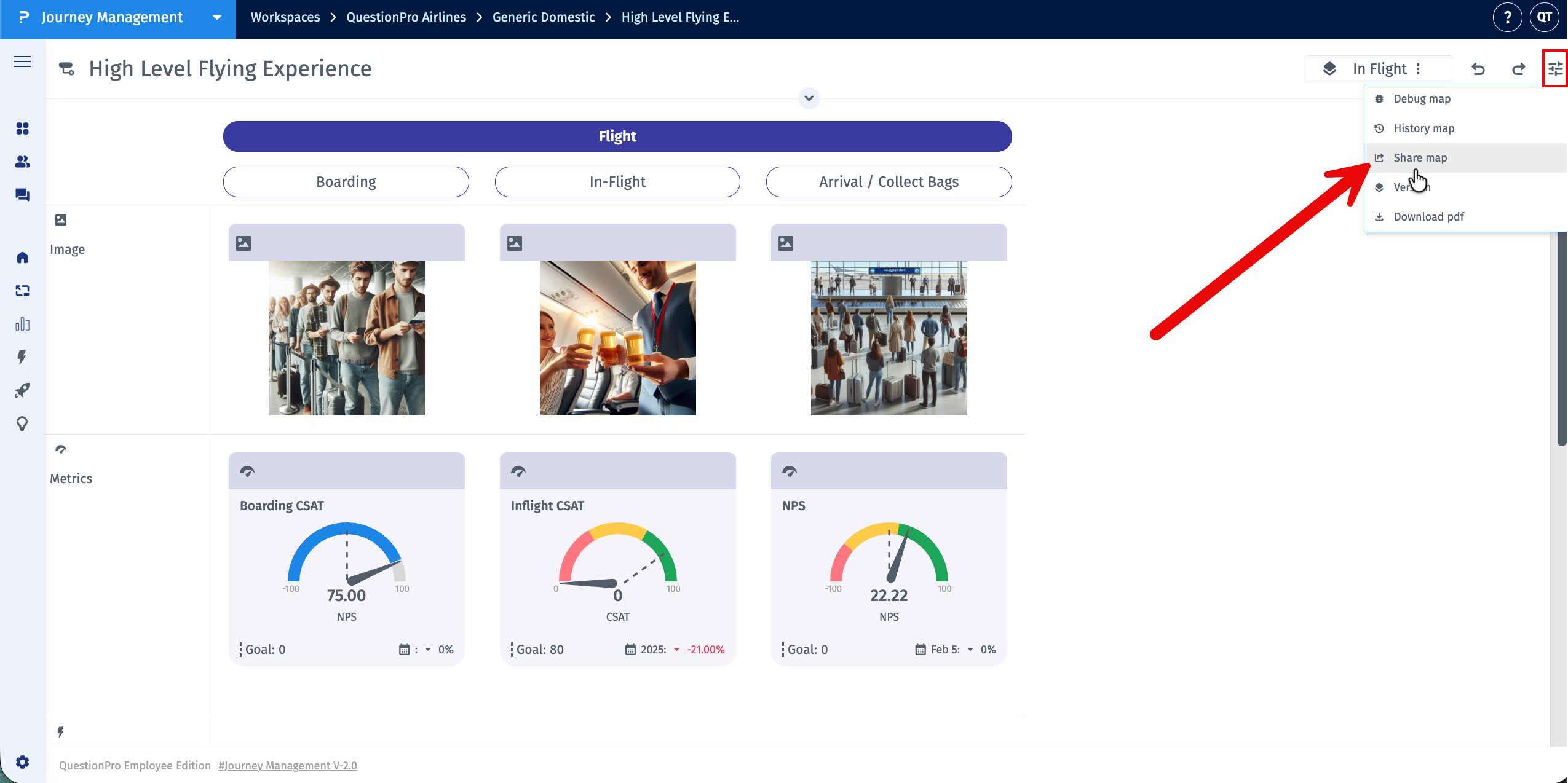Open the hamburger navigation menu
Image resolution: width=1568 pixels, height=783 pixels.
[22, 61]
